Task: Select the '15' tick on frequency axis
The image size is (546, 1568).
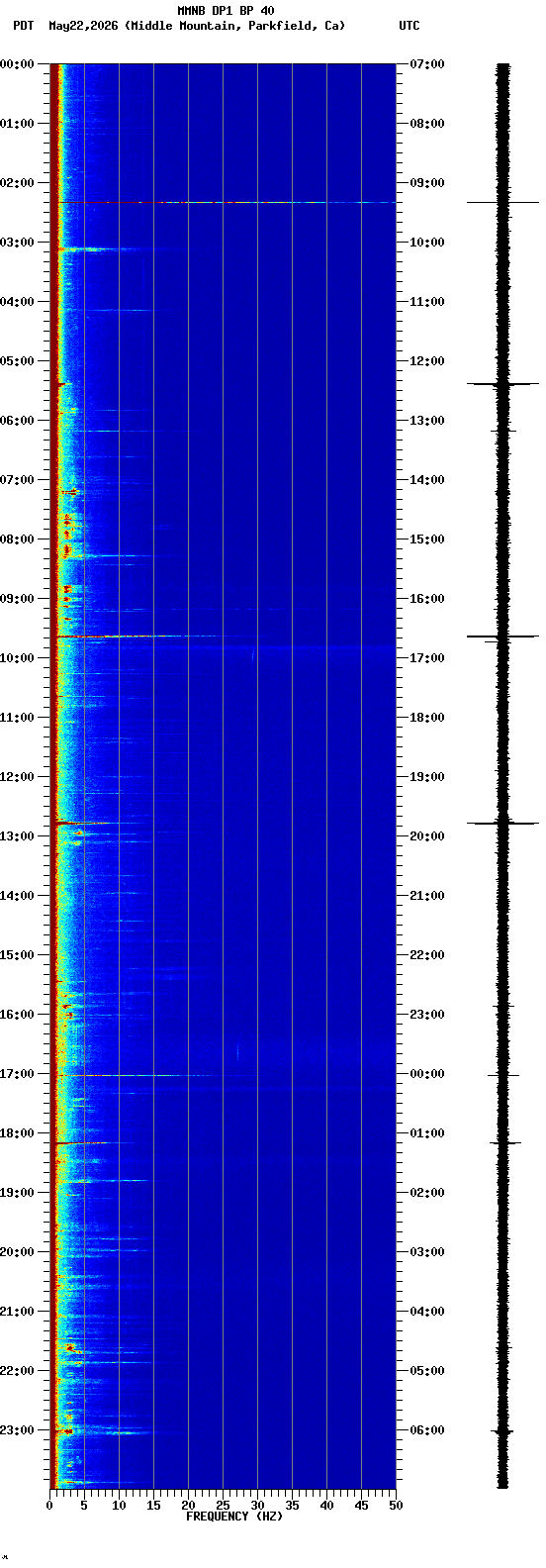Action: (x=153, y=1506)
